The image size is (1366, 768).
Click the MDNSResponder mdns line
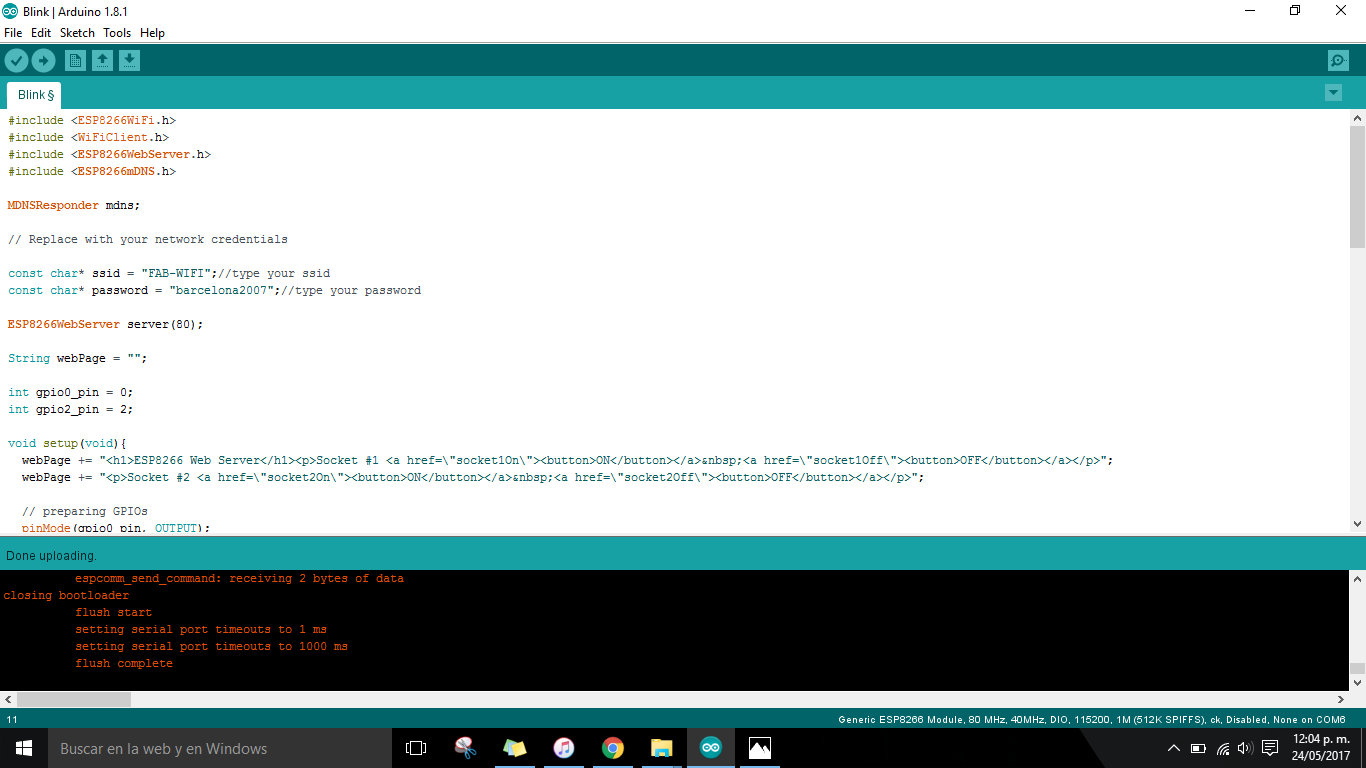(x=74, y=205)
